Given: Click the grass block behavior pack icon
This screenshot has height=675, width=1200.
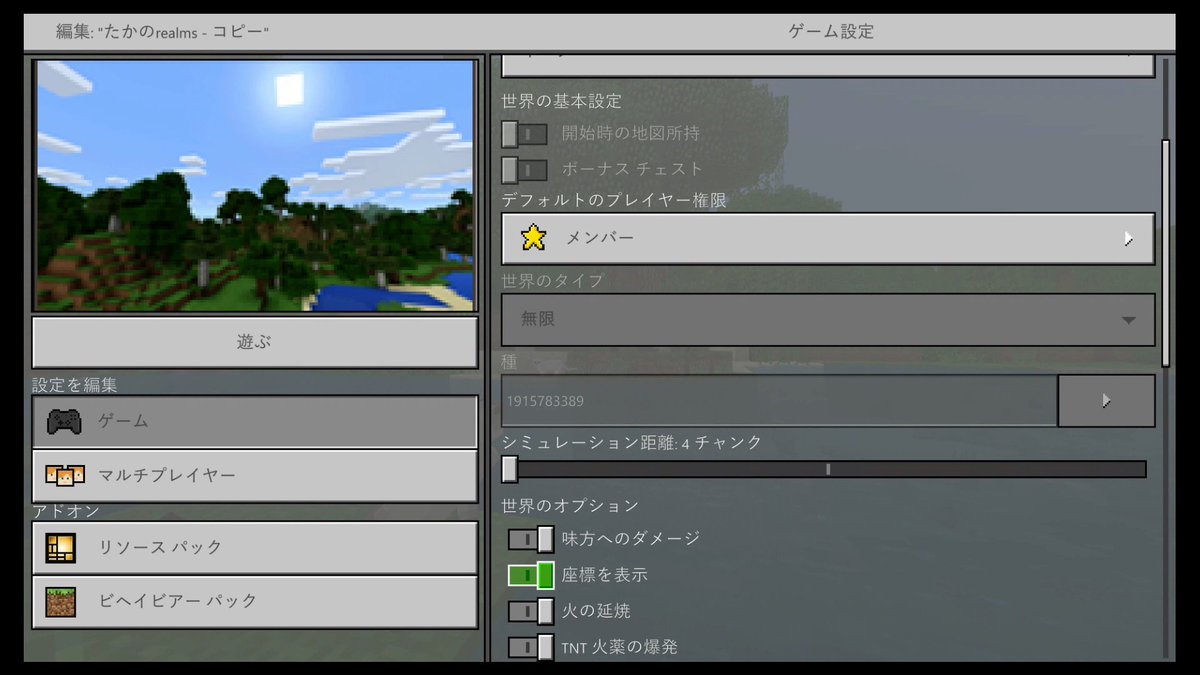Looking at the screenshot, I should 61,601.
